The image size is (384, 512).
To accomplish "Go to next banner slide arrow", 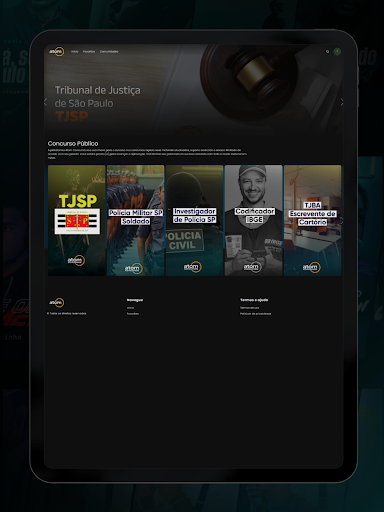I will click(x=342, y=103).
